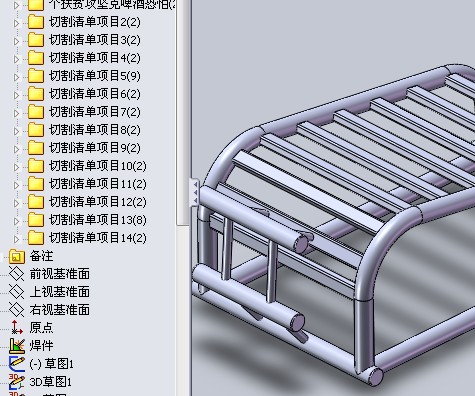475x396 pixels.
Task: Expand the 切割清单项目13(8) tree node
Action: (x=16, y=221)
